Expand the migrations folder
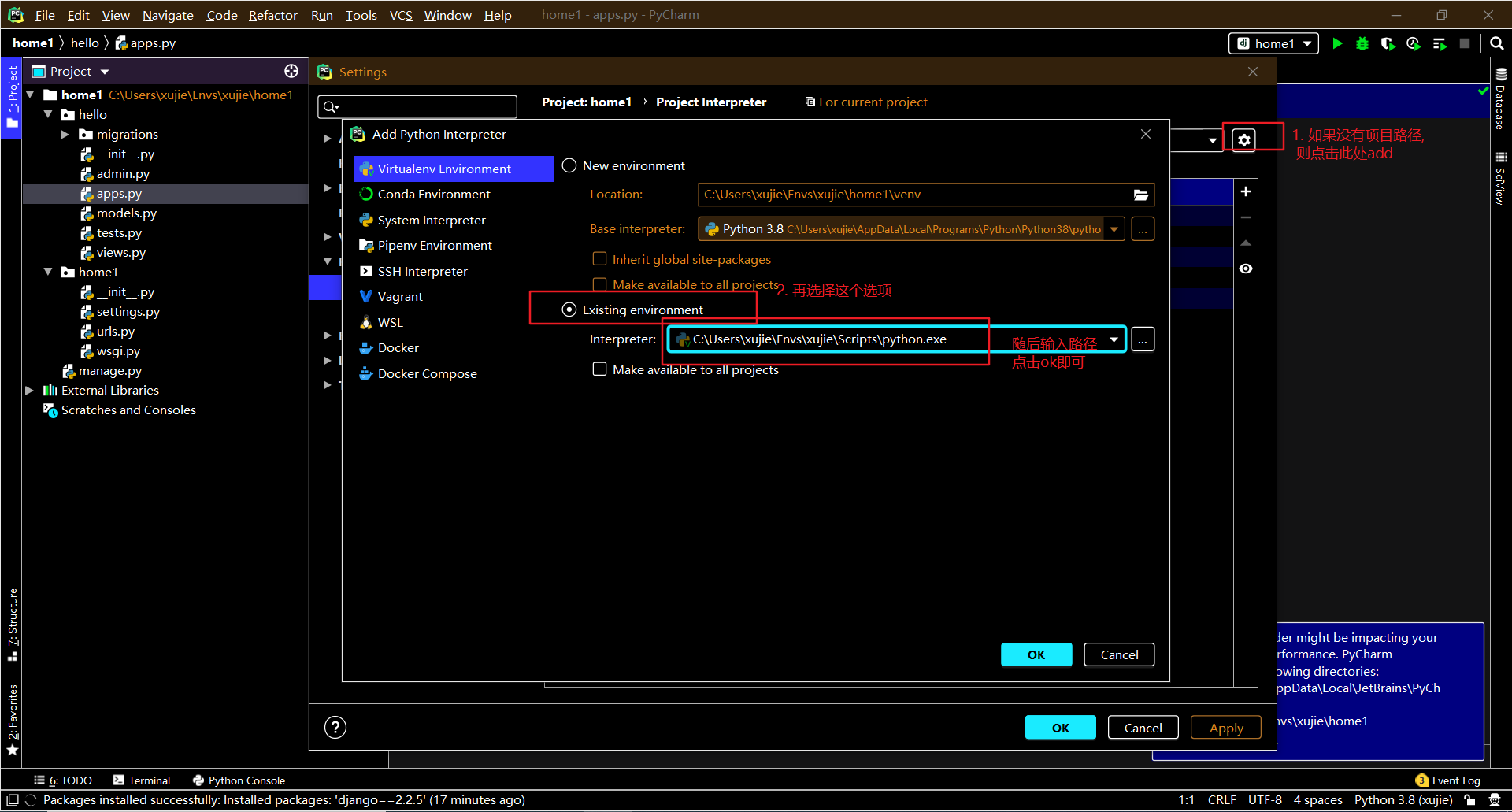This screenshot has height=812, width=1512. 65,135
